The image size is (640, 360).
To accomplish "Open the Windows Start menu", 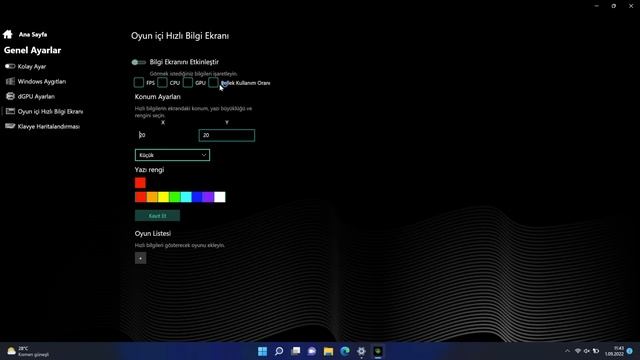I will [x=262, y=351].
